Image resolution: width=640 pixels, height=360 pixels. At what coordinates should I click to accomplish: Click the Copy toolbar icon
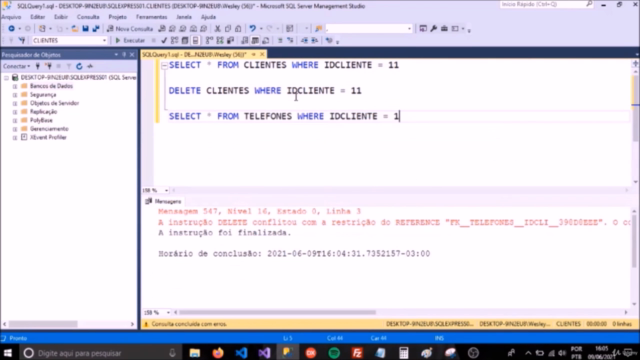(228, 29)
